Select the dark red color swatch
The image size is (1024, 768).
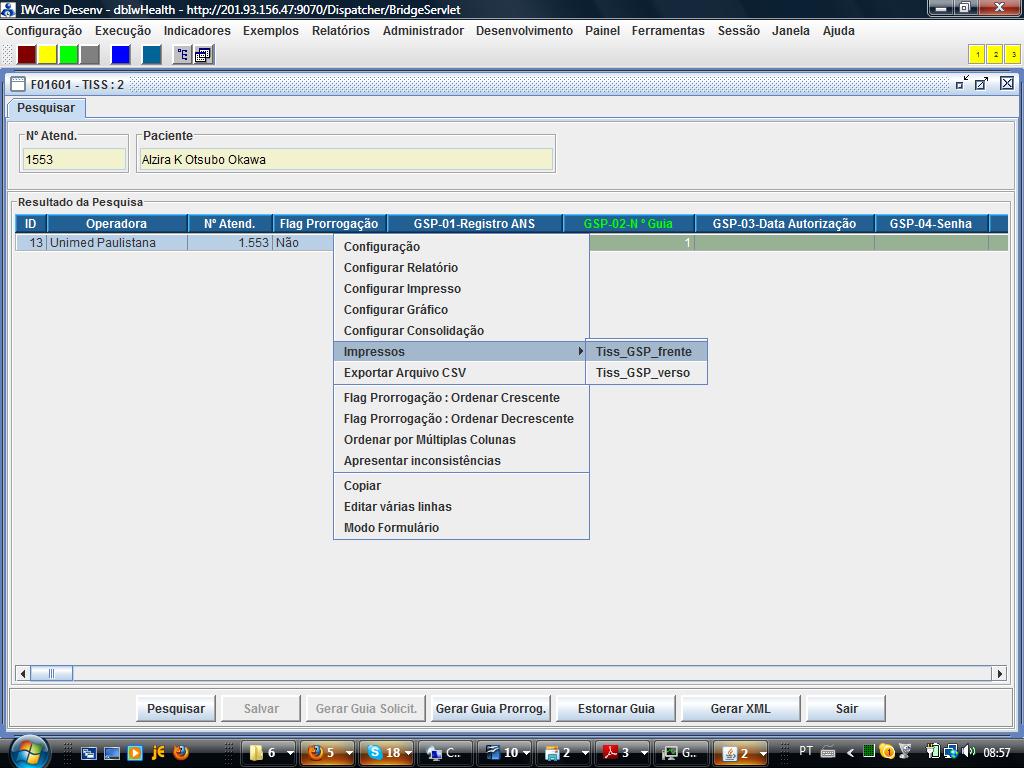27,55
